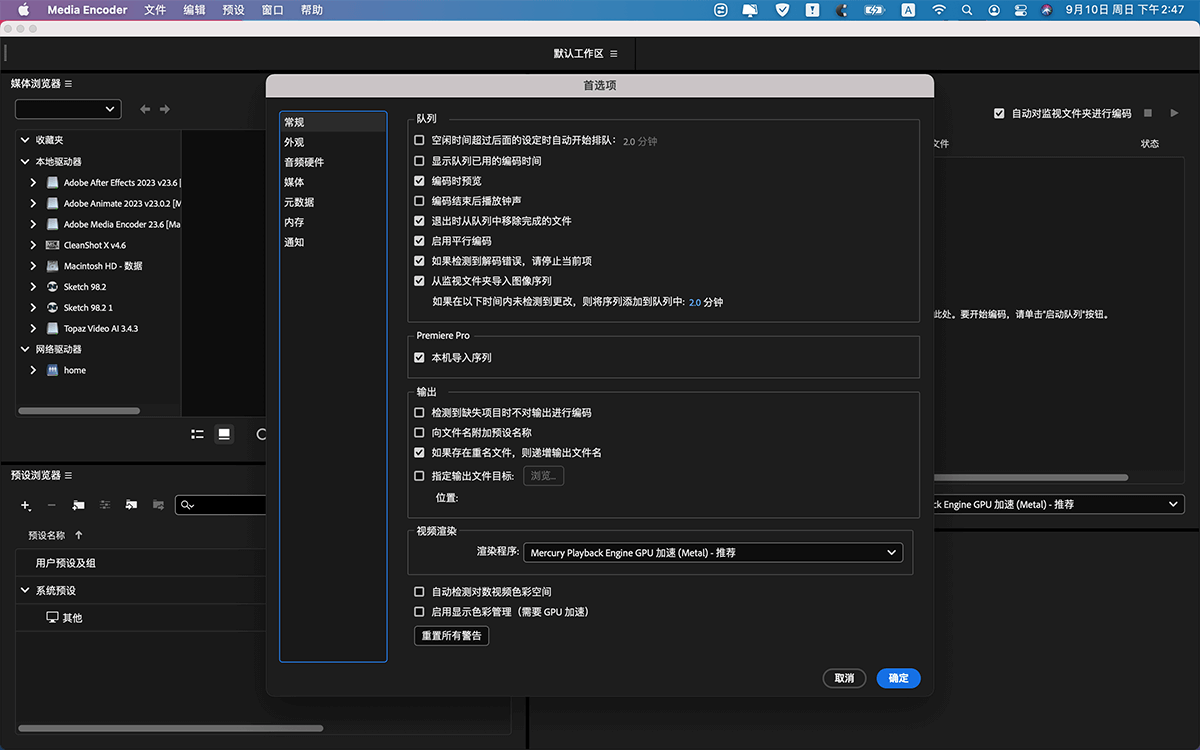Open the 帮助 menu
Viewport: 1200px width, 750px height.
click(x=311, y=10)
